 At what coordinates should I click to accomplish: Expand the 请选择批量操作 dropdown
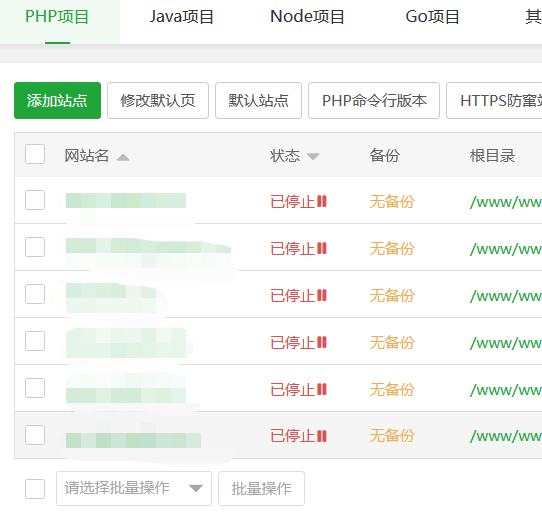coord(134,488)
